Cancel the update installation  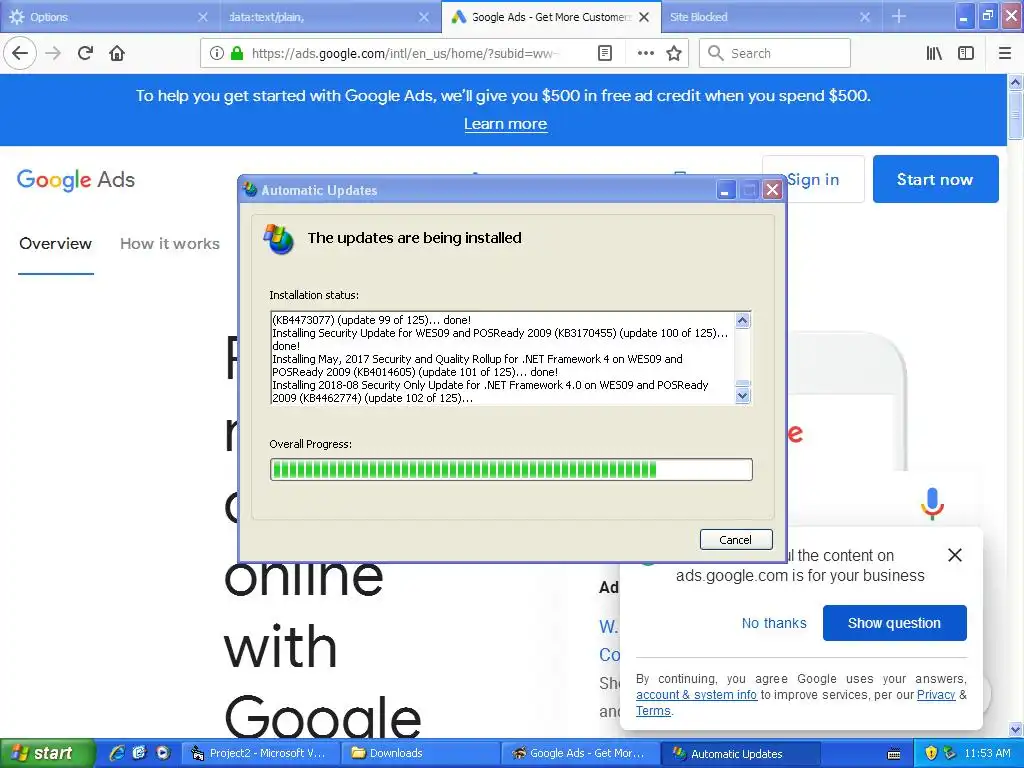736,539
